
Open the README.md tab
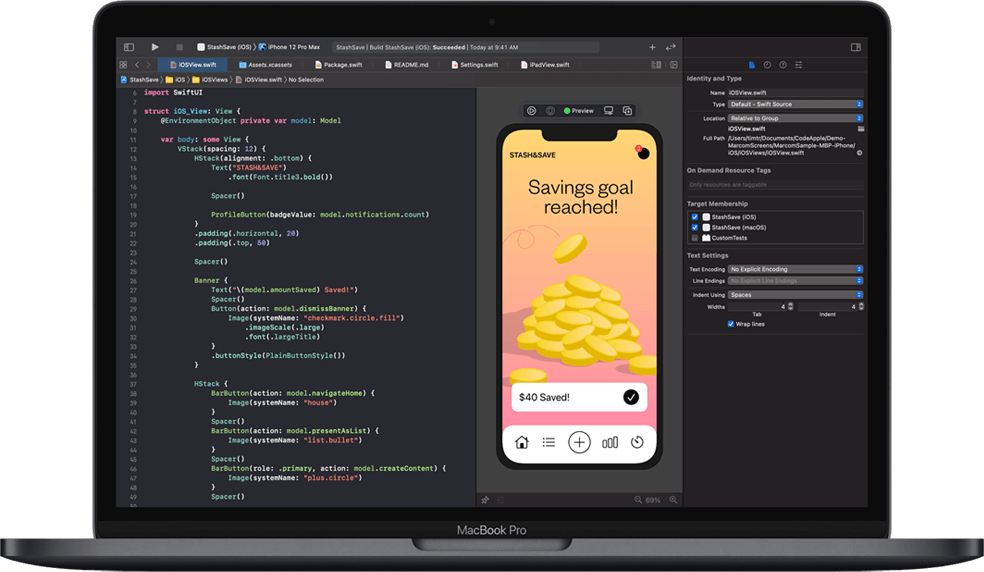410,64
